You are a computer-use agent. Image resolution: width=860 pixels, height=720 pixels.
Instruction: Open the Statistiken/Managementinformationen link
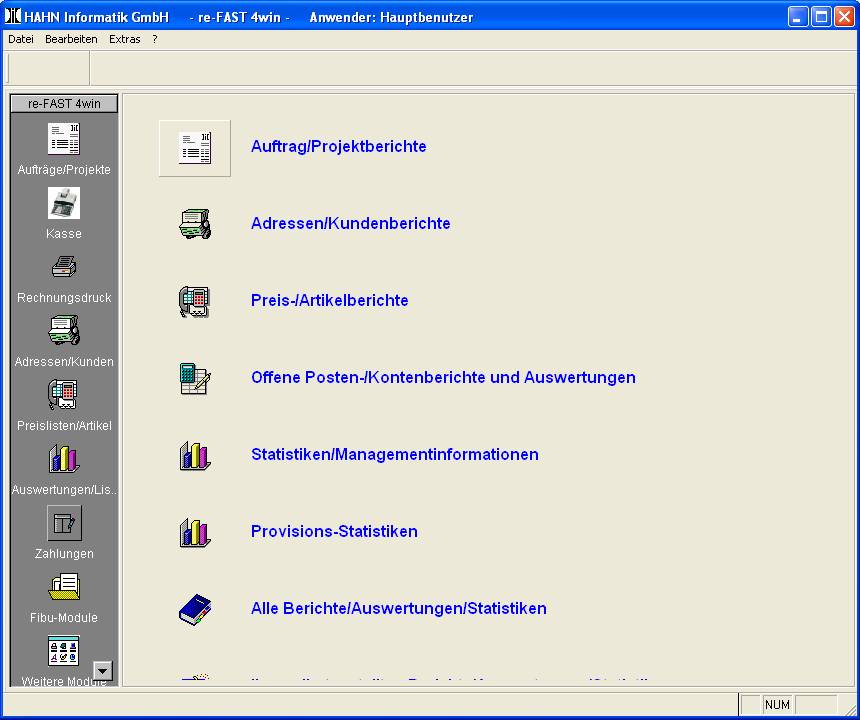[395, 454]
